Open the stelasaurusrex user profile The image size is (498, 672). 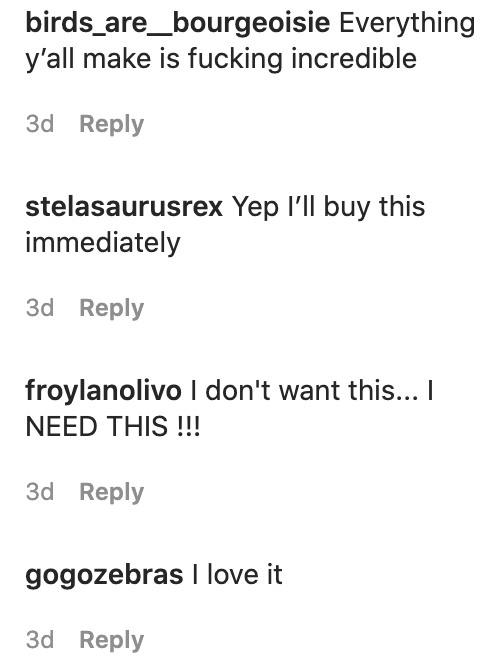click(124, 207)
